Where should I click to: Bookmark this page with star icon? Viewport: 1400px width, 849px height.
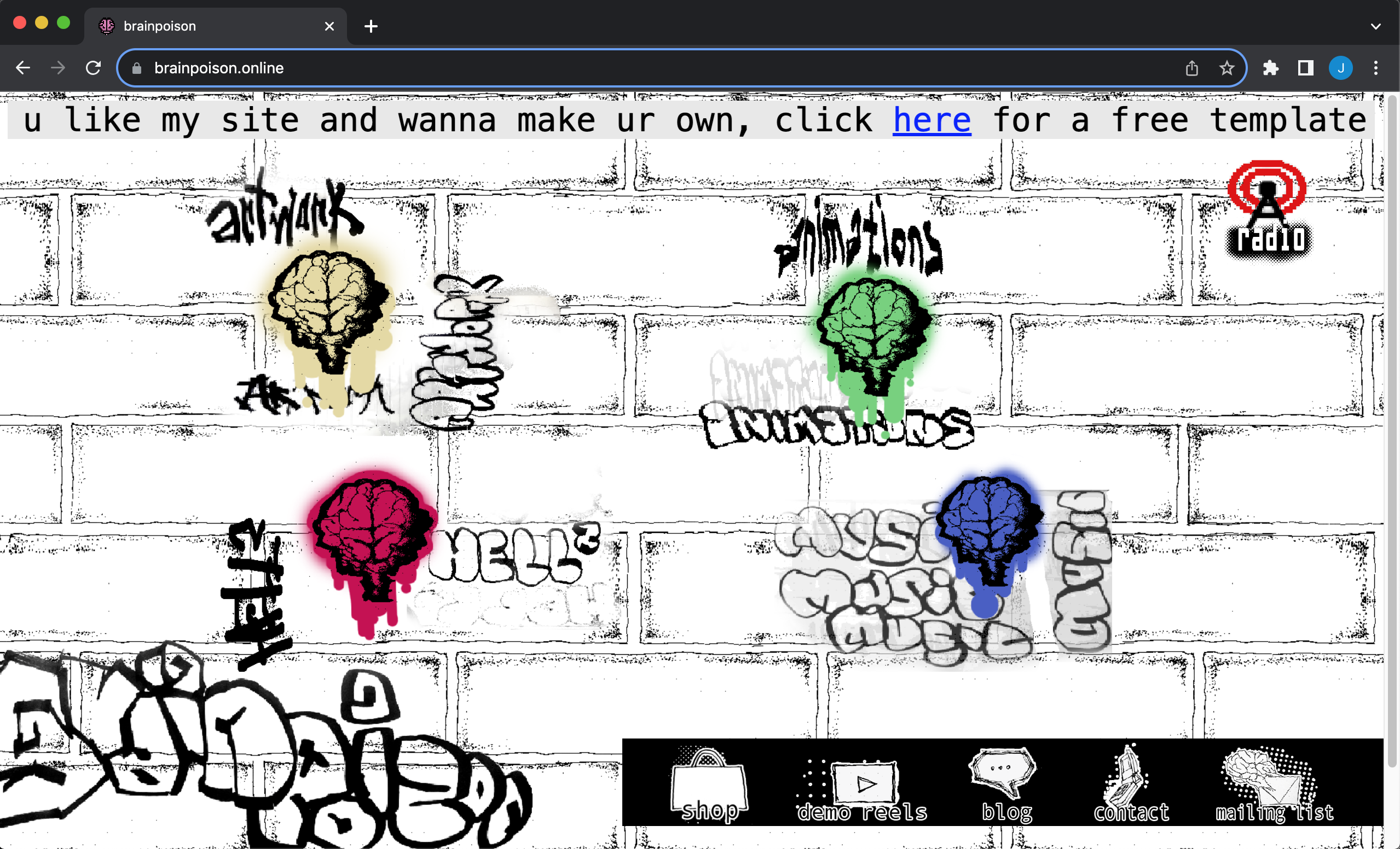point(1227,68)
